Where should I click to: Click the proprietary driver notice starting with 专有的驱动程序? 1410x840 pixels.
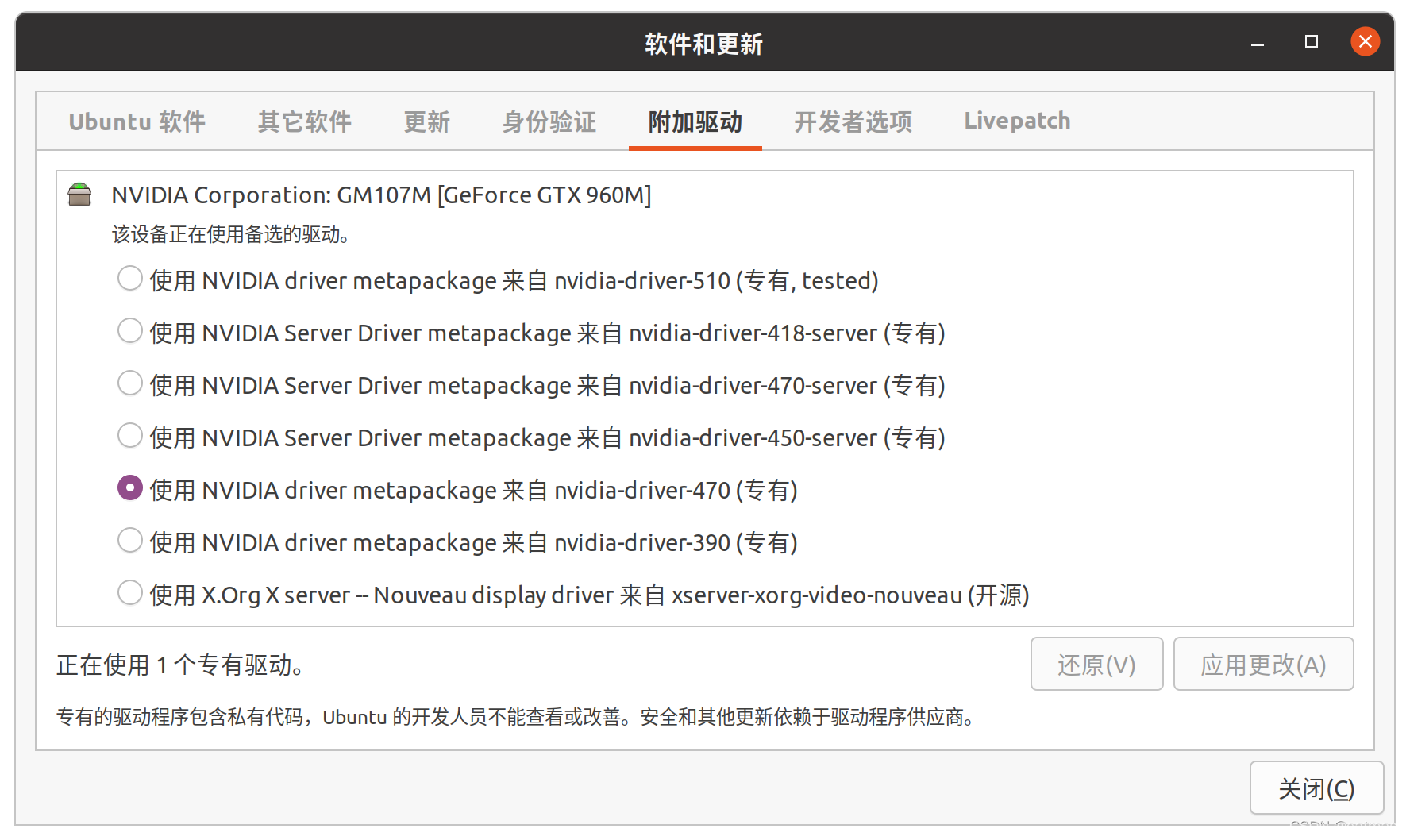click(516, 717)
